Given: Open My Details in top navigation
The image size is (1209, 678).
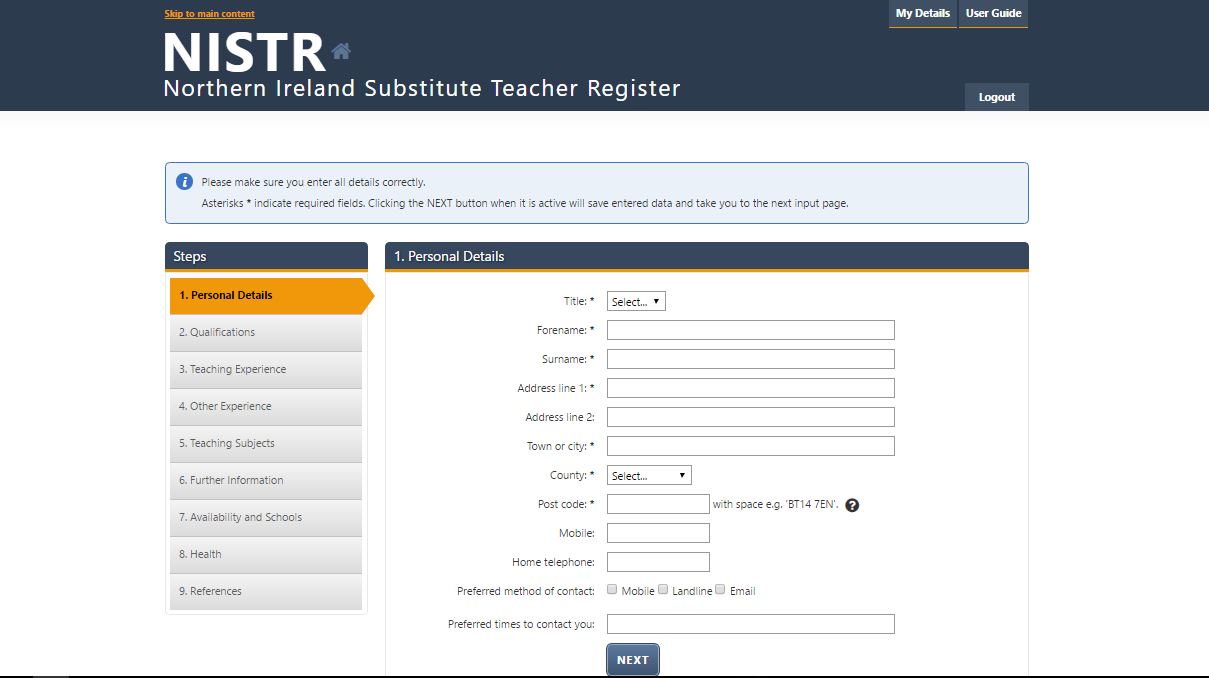Looking at the screenshot, I should click(x=922, y=14).
